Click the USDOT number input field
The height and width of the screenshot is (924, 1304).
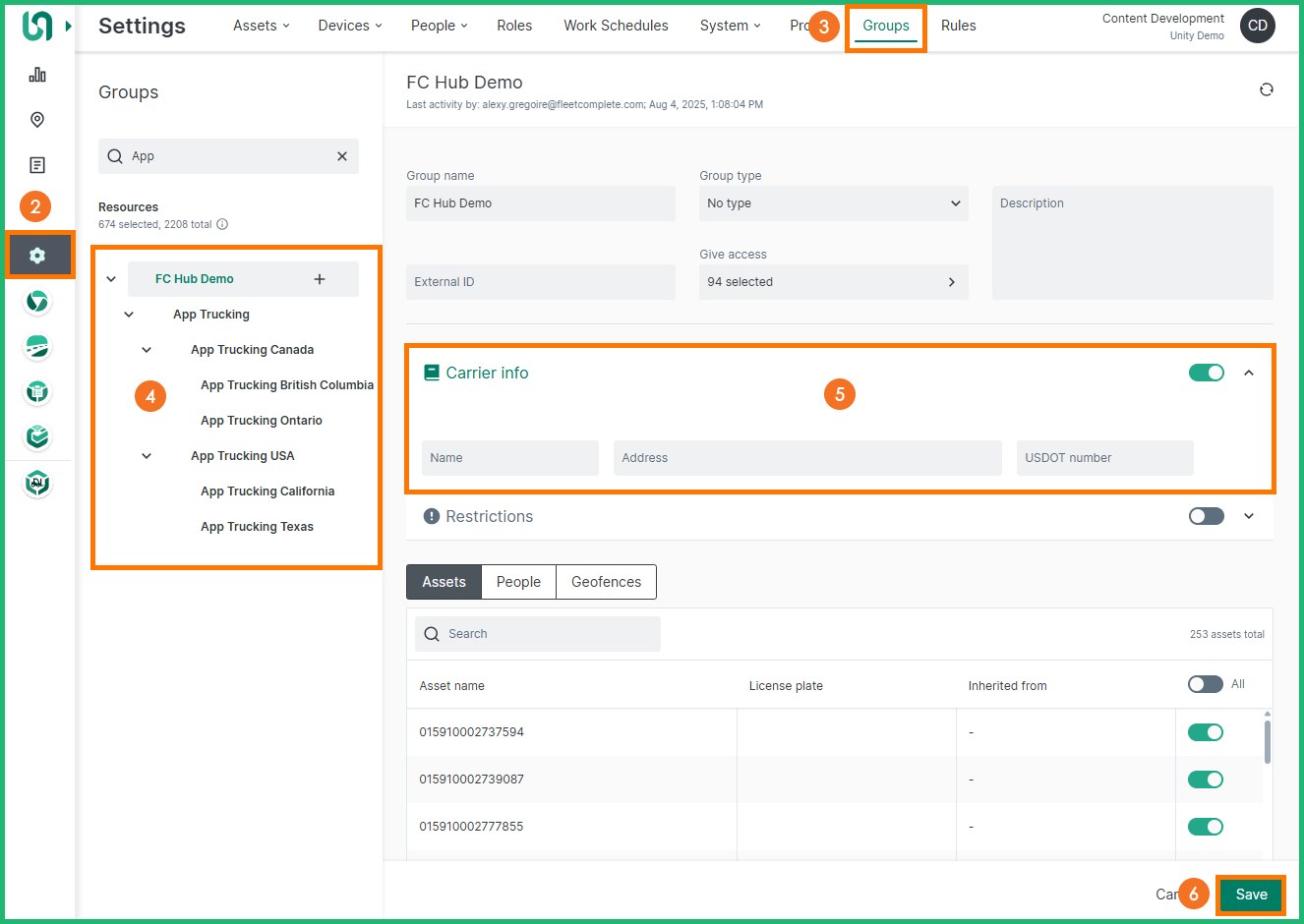[1104, 458]
